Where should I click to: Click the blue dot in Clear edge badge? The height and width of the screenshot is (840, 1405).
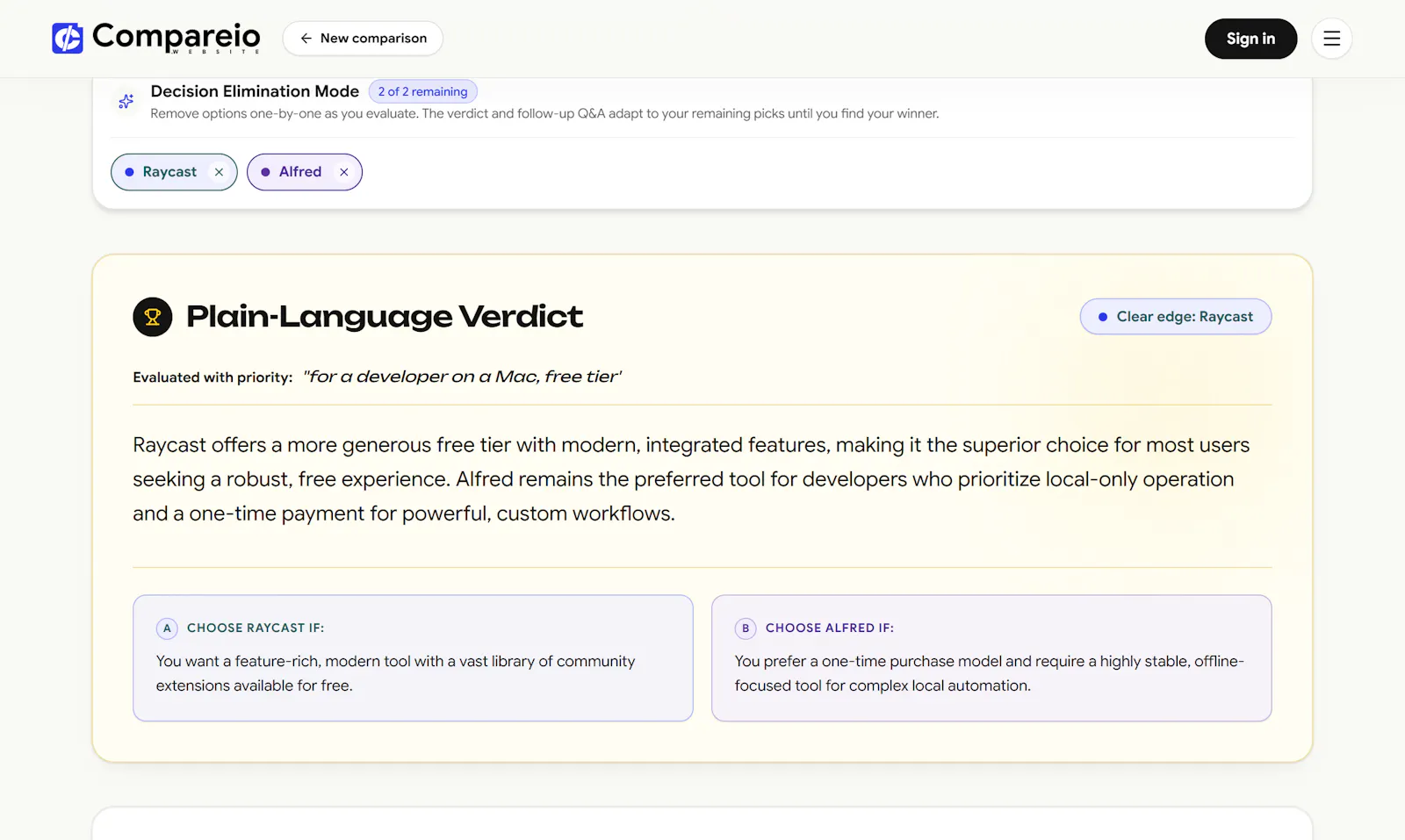click(1103, 317)
